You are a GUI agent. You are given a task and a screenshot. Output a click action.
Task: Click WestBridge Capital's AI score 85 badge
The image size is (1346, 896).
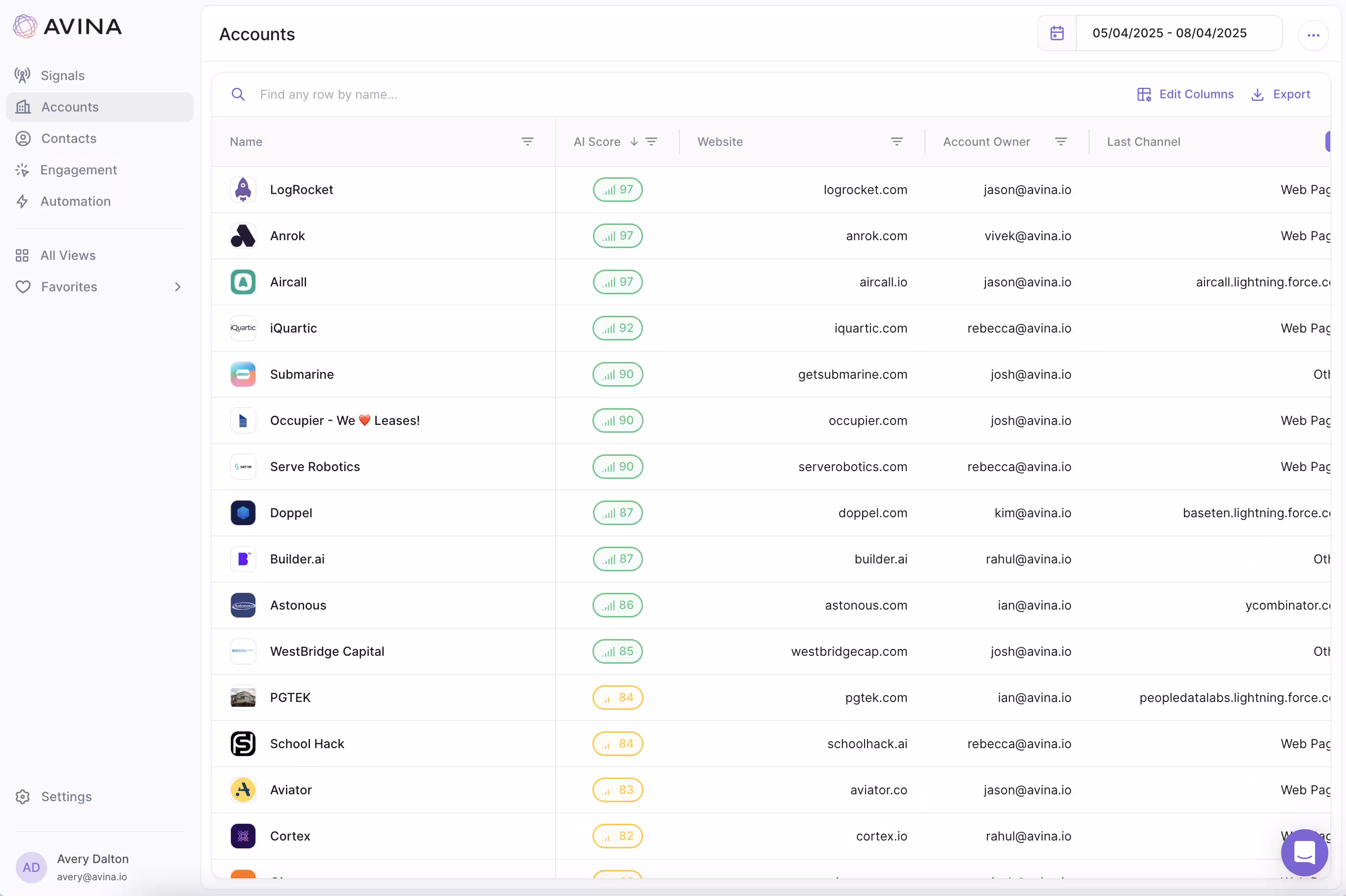click(617, 651)
